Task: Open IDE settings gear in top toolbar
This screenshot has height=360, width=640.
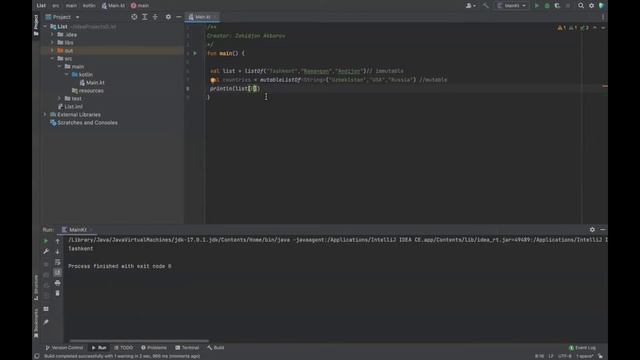Action: pos(591,6)
